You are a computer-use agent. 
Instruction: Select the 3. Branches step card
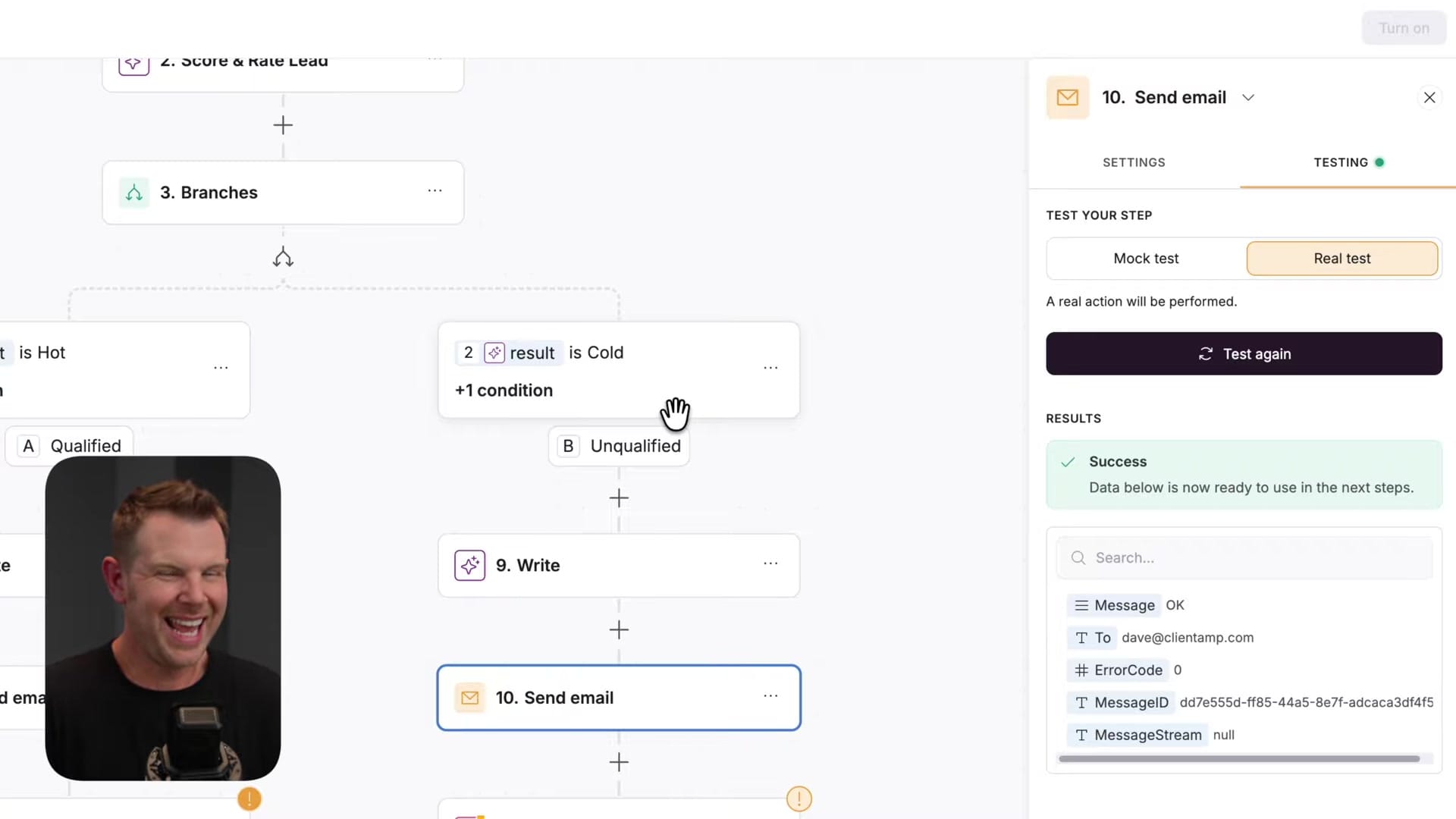pos(283,193)
